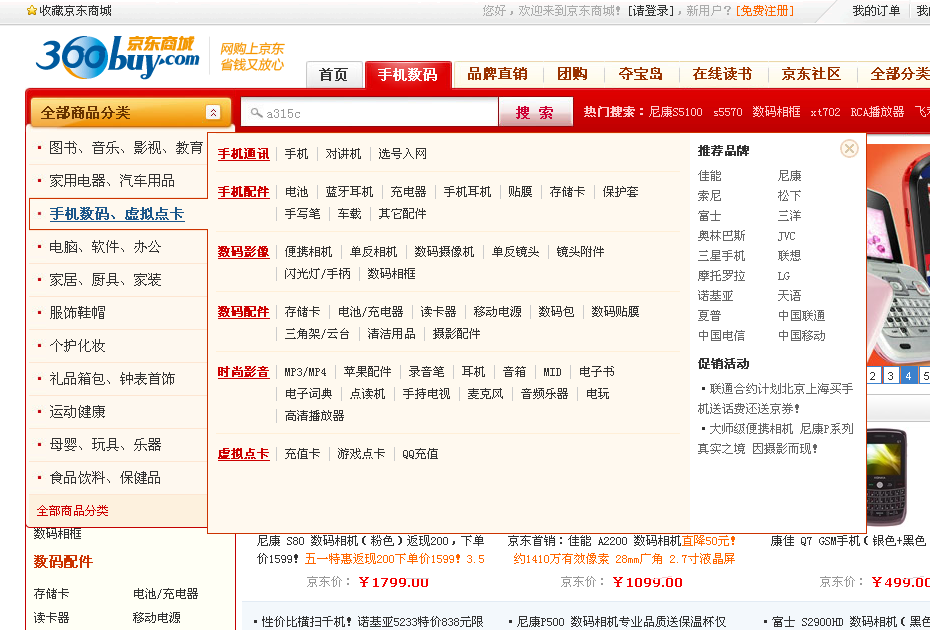Open recommended brand 摩托罗拉
The height and width of the screenshot is (630, 930).
(721, 276)
